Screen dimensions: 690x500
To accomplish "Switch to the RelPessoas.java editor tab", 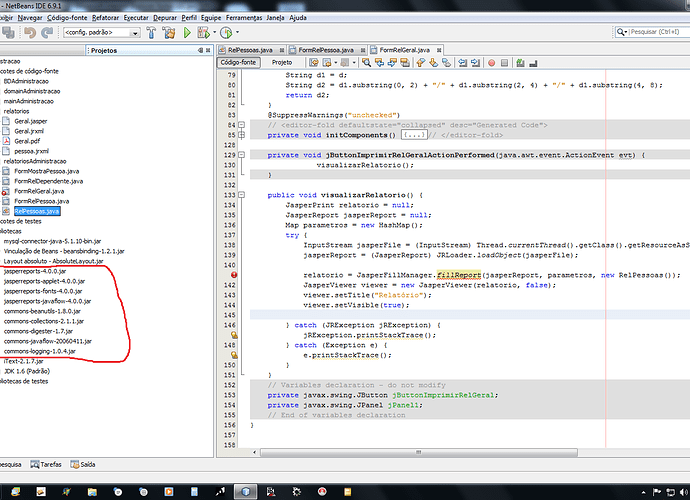I will [x=250, y=50].
